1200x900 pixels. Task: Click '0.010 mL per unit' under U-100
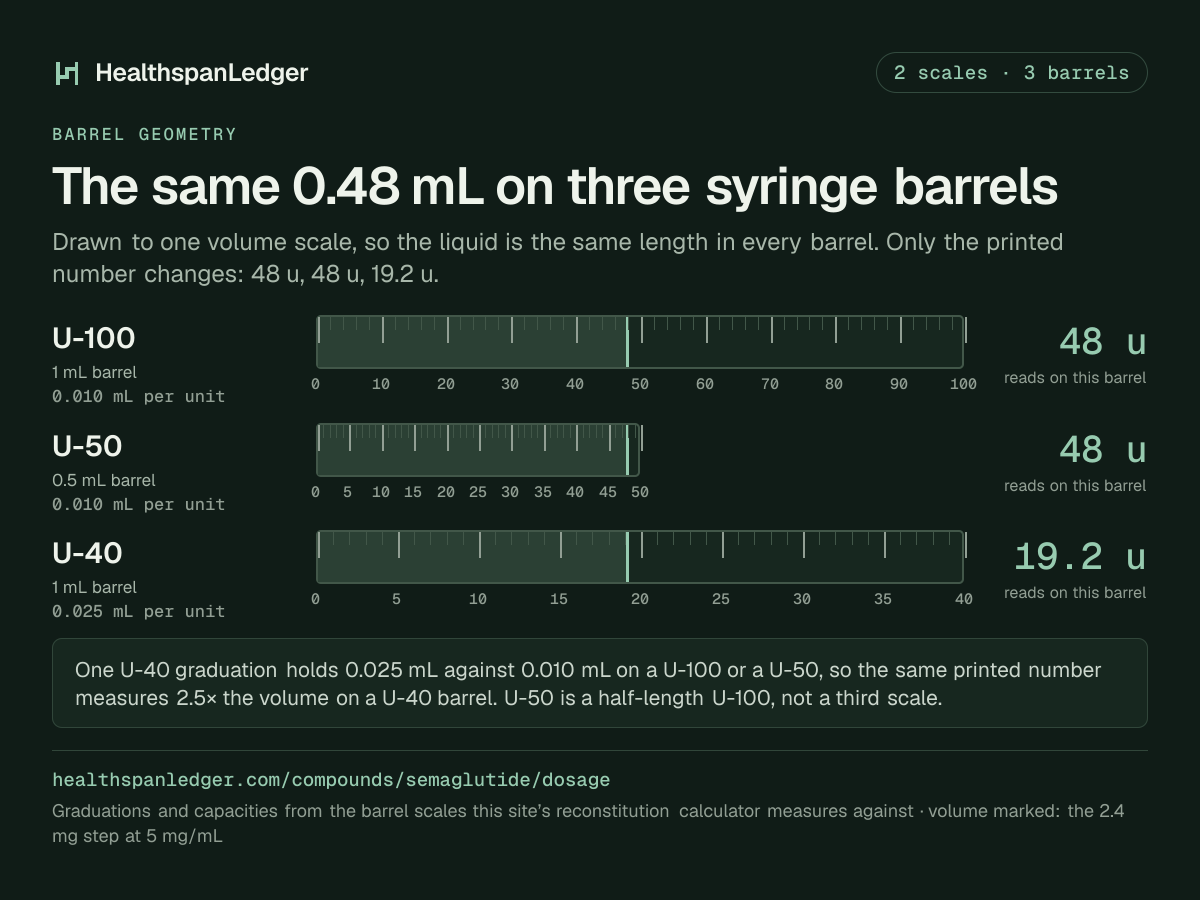point(138,396)
